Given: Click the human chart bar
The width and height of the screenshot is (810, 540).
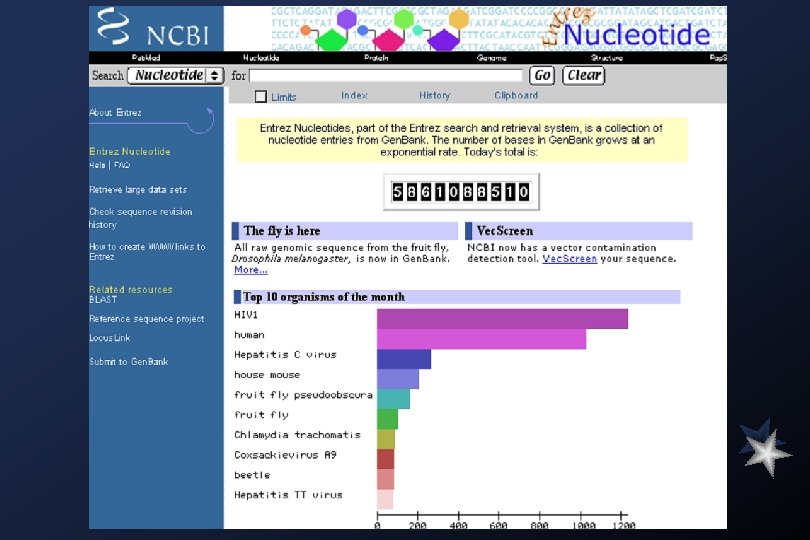Looking at the screenshot, I should pos(481,339).
